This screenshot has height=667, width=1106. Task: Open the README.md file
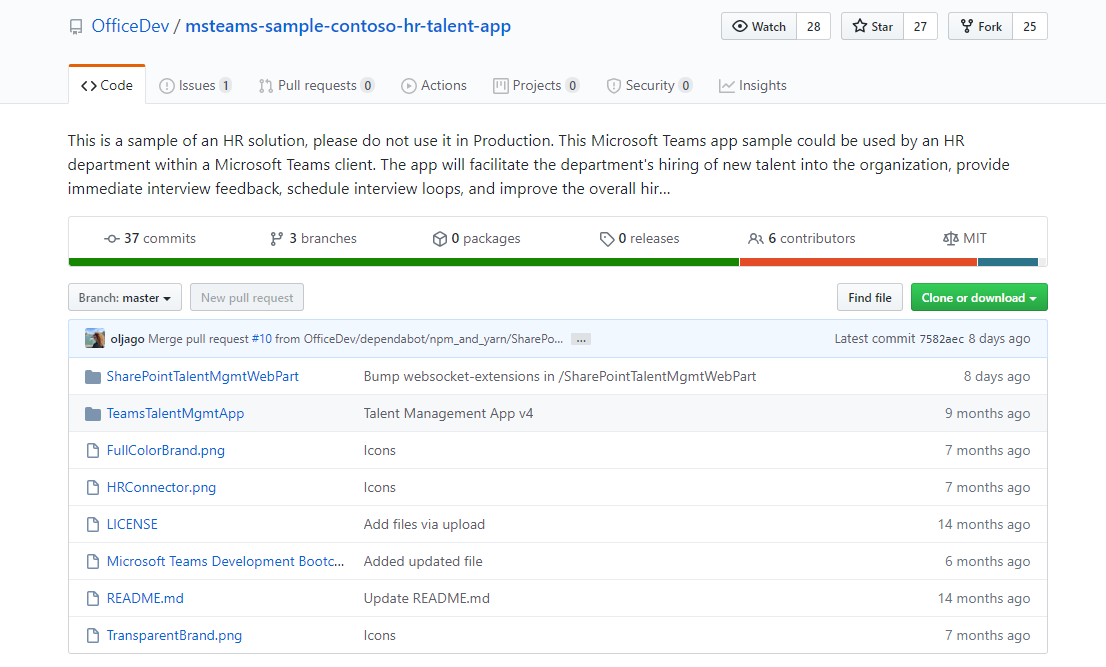(145, 599)
